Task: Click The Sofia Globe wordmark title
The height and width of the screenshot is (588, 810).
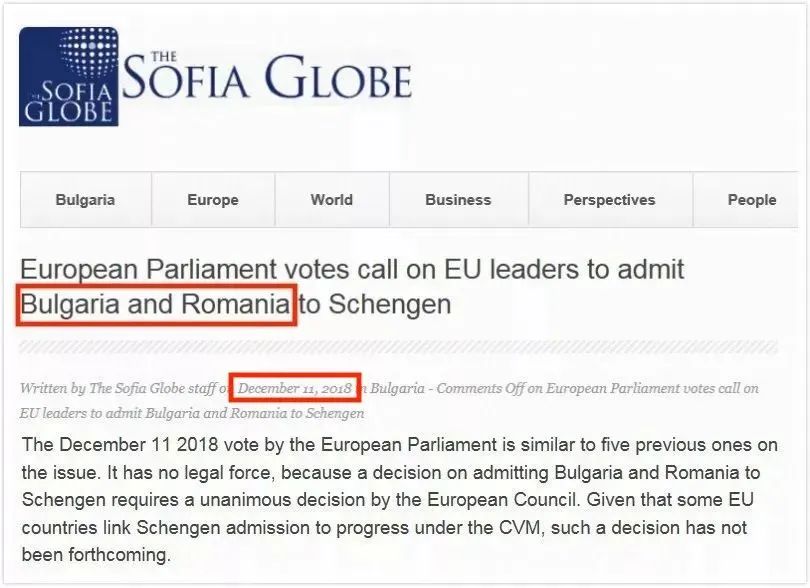Action: click(x=267, y=79)
